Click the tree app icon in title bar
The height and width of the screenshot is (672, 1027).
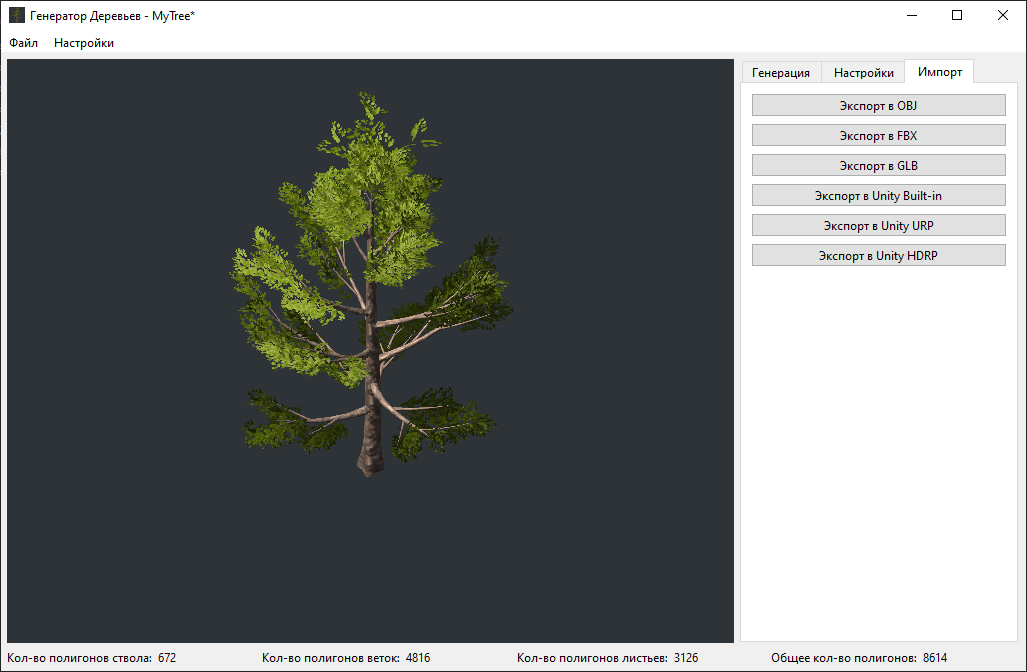[x=16, y=15]
